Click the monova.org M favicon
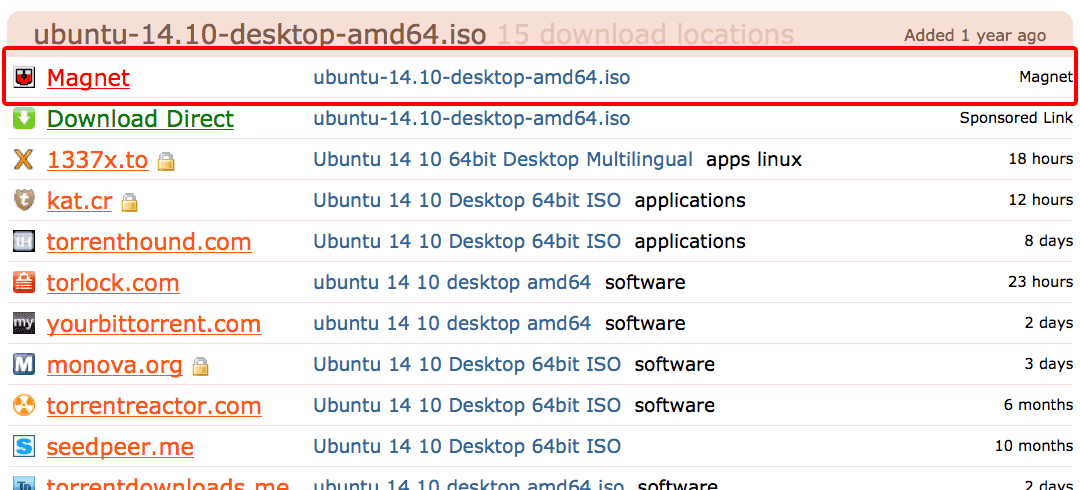 point(24,365)
